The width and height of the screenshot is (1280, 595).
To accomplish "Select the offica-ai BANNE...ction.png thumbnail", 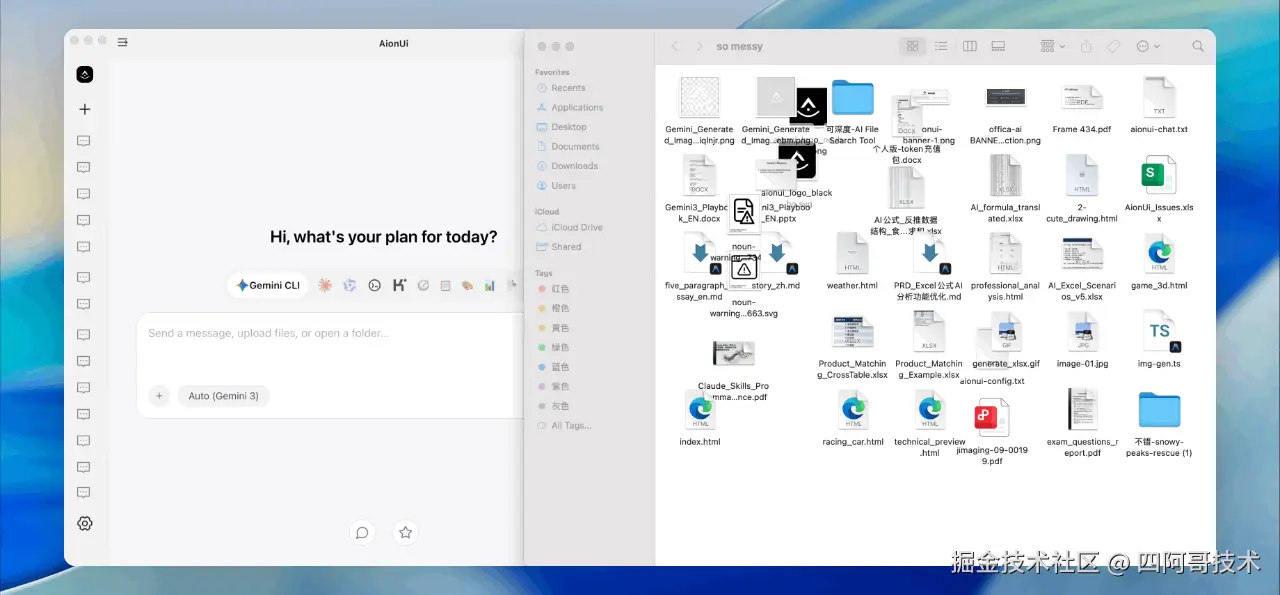I will pos(1005,98).
